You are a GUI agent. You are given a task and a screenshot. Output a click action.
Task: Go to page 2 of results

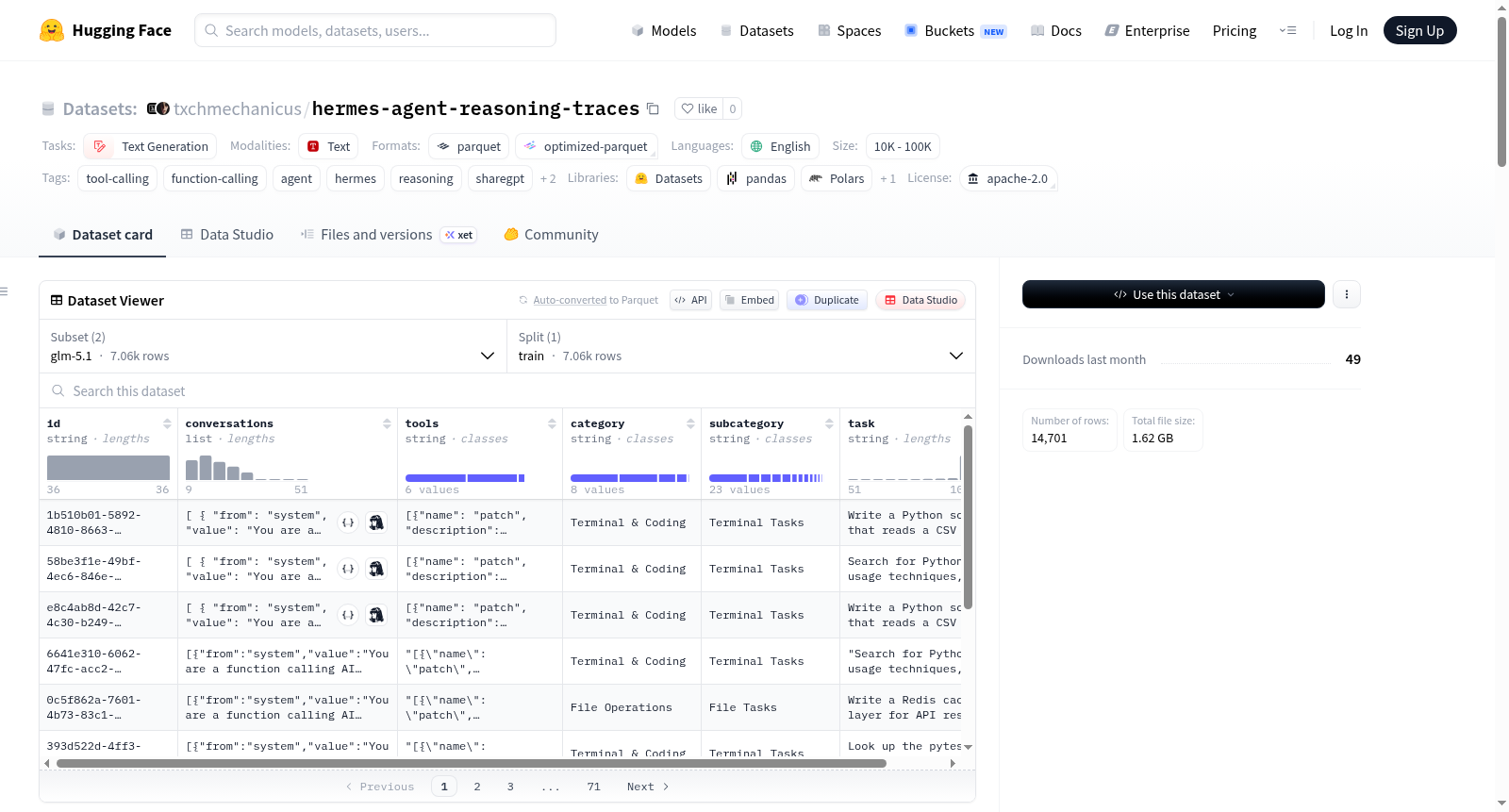point(477,787)
